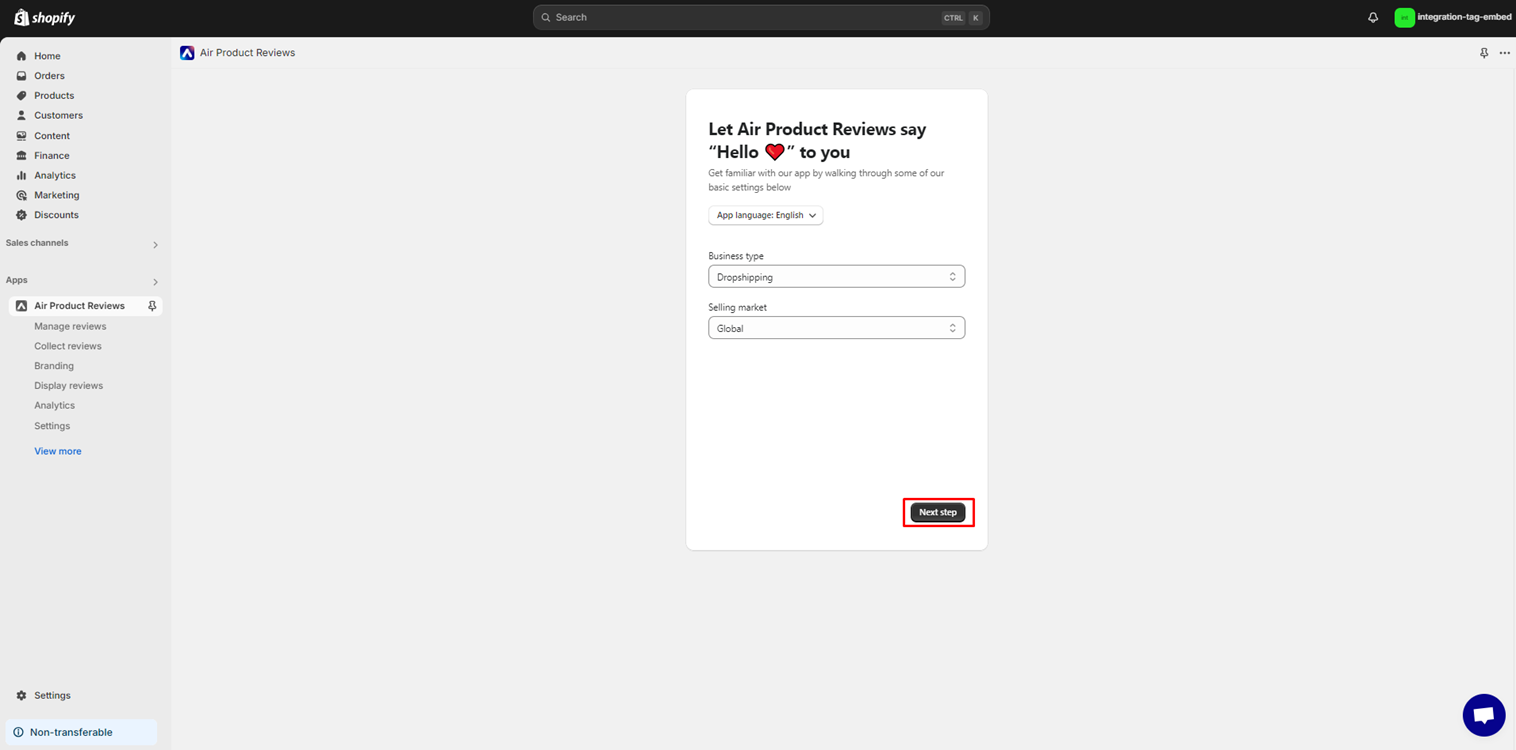Expand the Sales channels section
The image size is (1516, 750).
(155, 245)
